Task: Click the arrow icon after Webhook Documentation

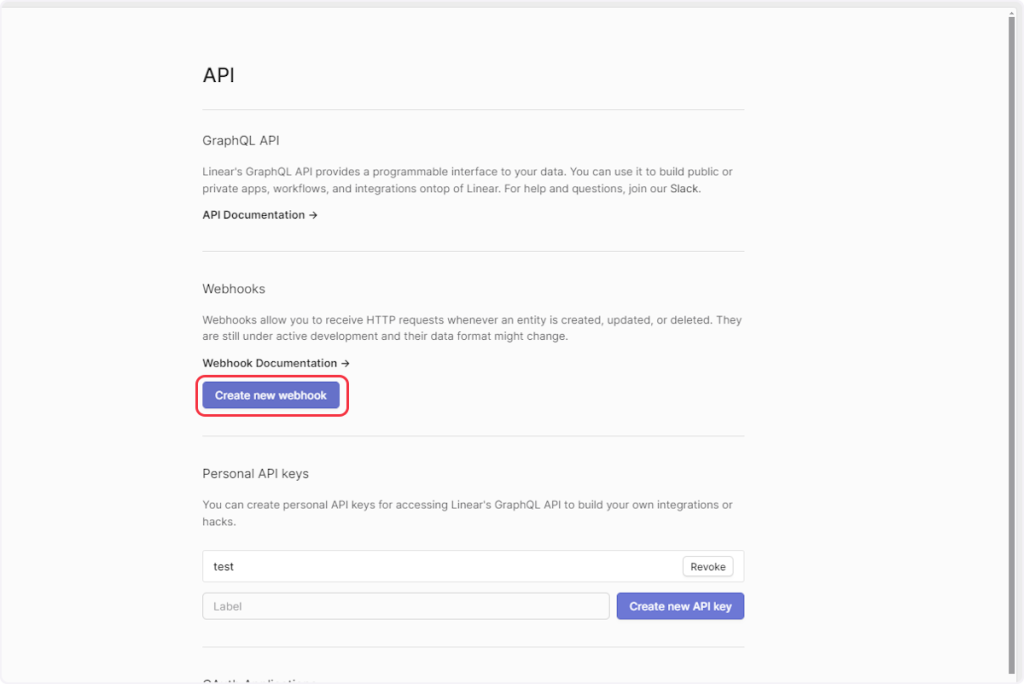Action: [x=345, y=363]
